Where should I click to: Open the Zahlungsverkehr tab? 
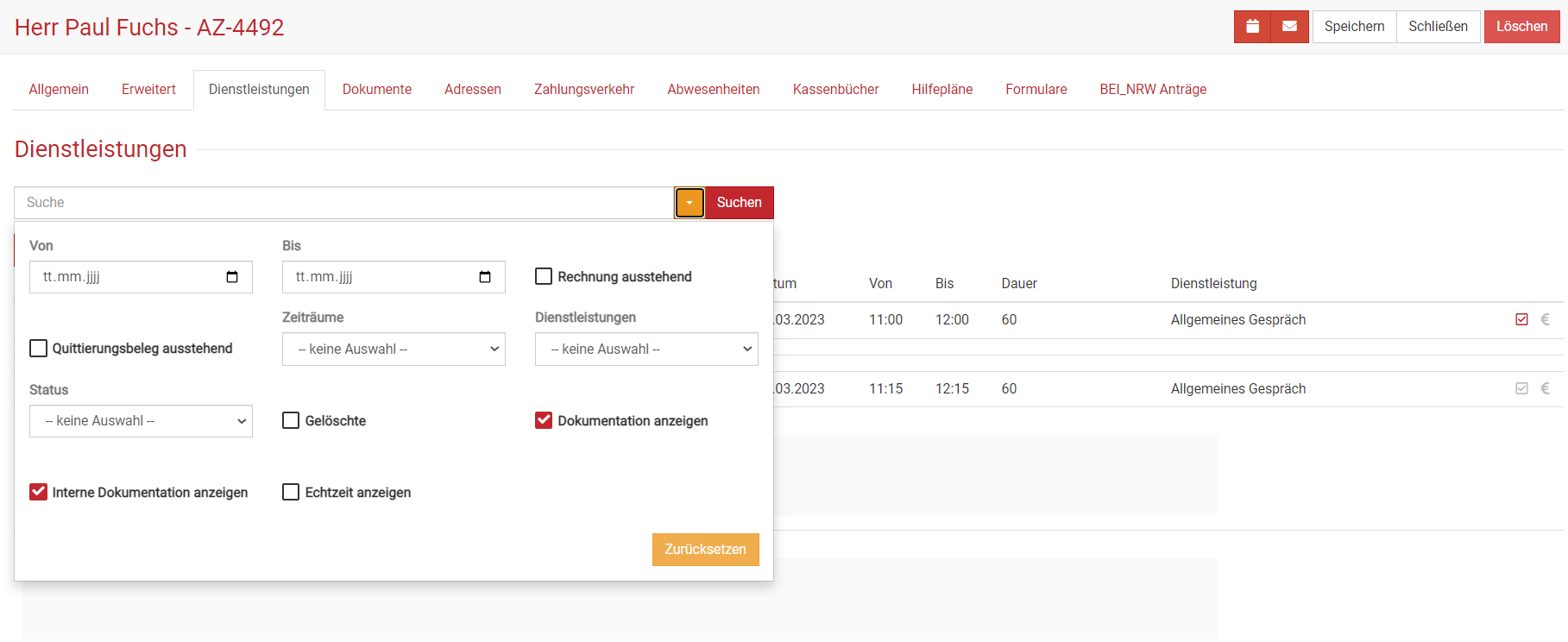(x=583, y=90)
